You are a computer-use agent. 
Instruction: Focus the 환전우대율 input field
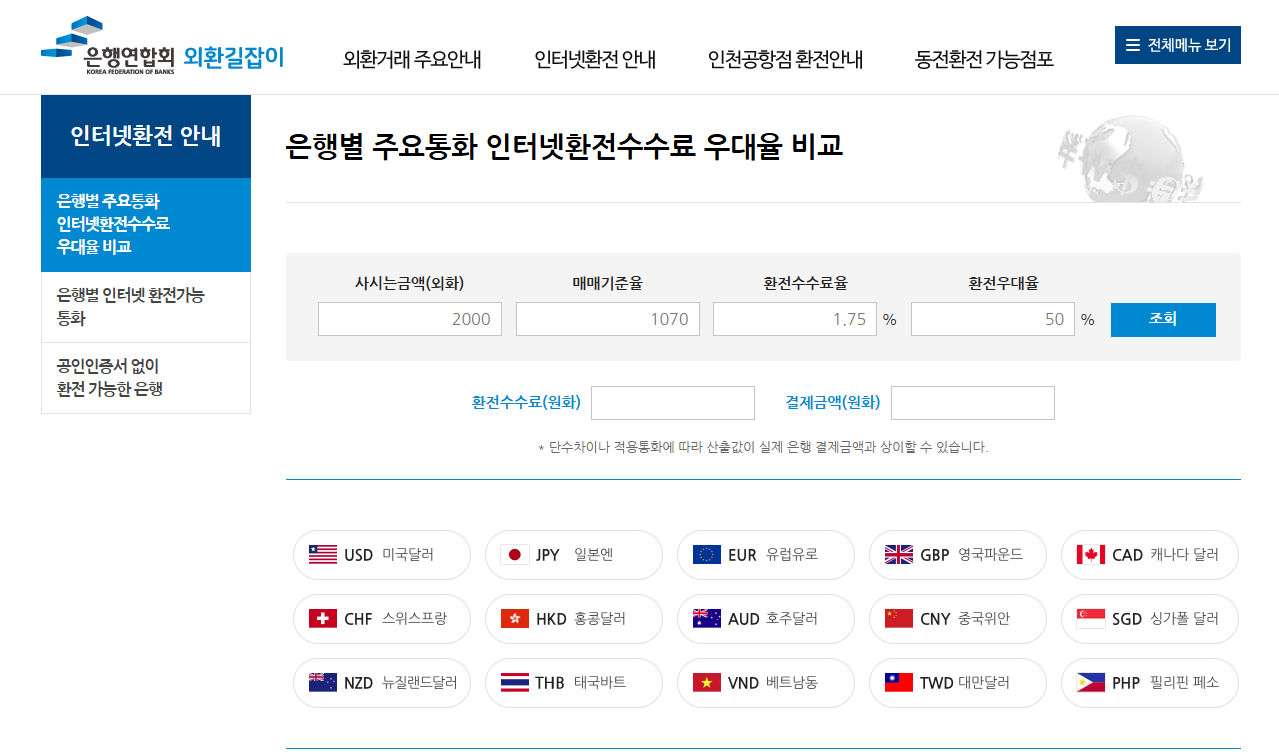click(993, 319)
